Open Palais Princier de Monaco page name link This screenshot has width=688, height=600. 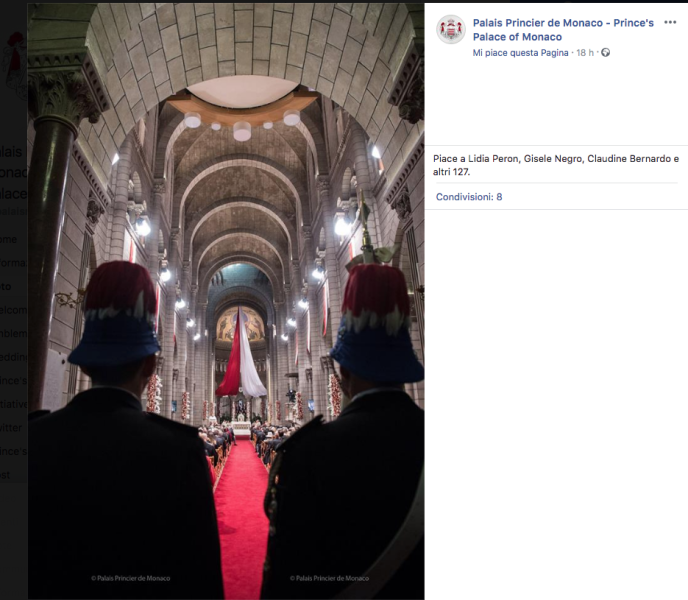563,29
